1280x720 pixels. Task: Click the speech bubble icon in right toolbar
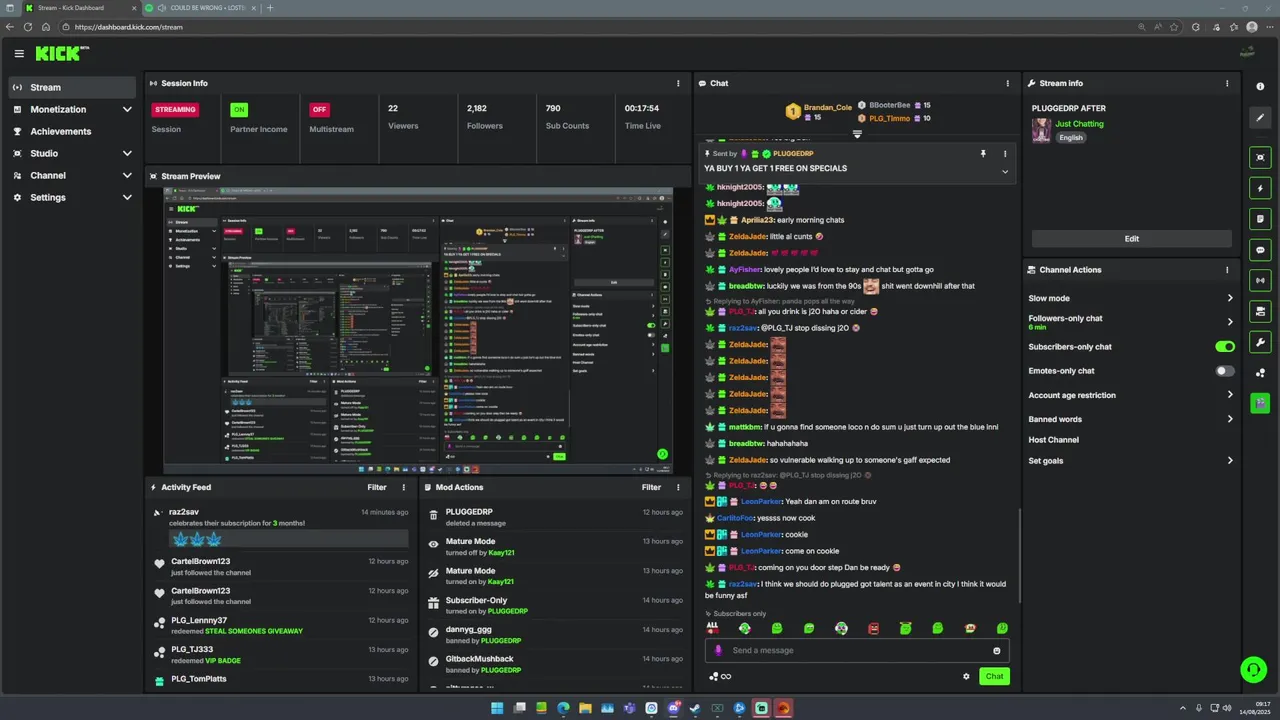pos(1260,250)
